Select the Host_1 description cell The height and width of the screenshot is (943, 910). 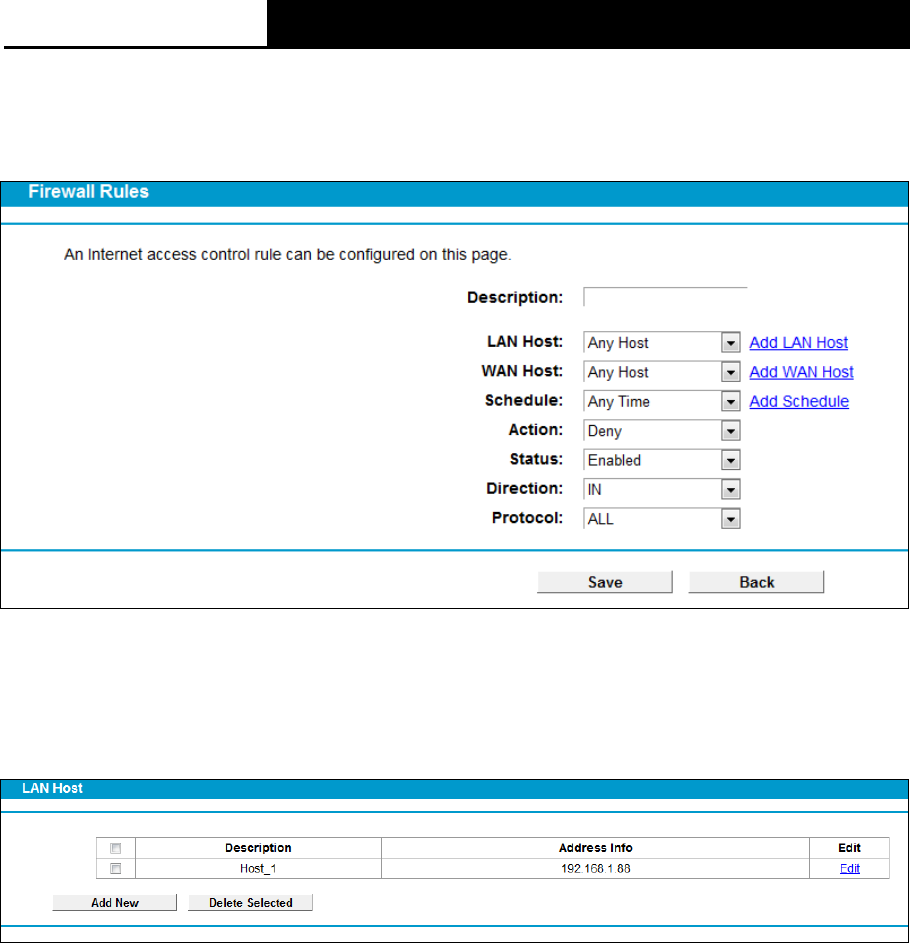(258, 868)
